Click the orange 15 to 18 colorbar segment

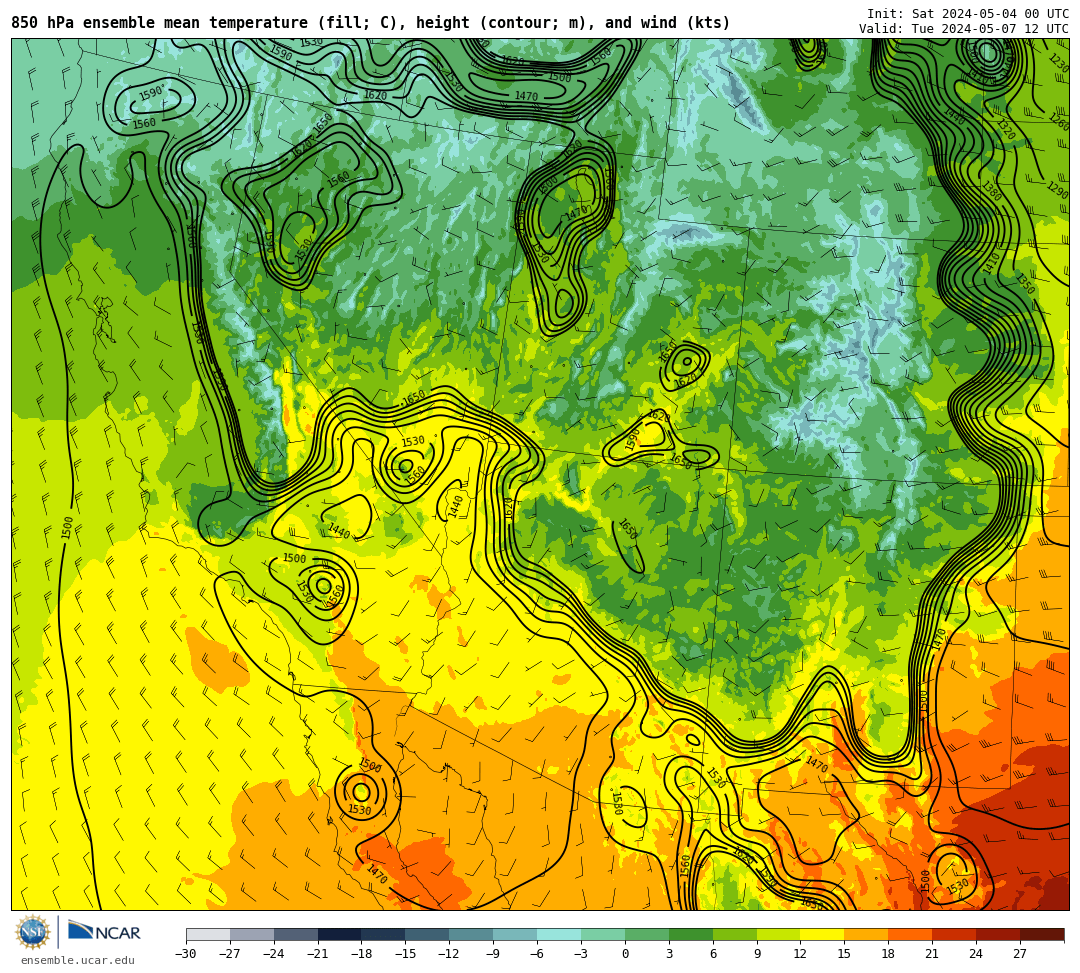click(x=866, y=934)
